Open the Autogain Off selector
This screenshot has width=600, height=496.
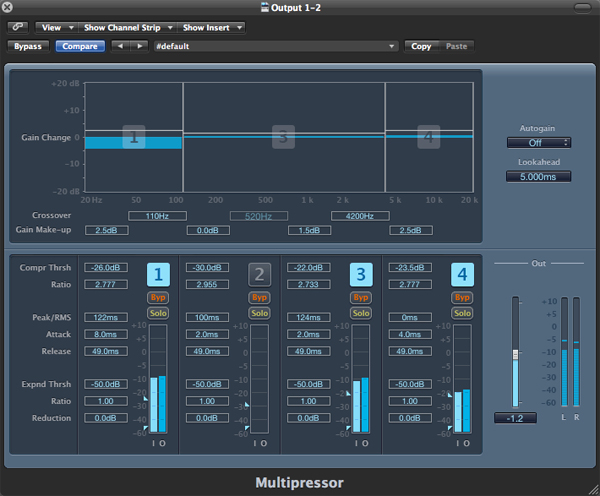pyautogui.click(x=539, y=143)
